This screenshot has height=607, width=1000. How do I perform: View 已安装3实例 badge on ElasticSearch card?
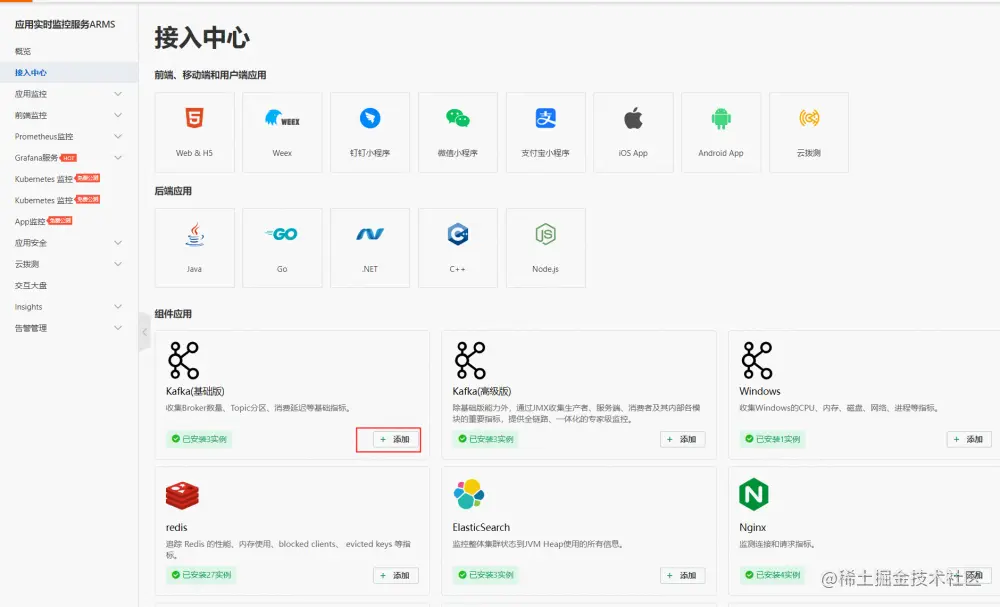(486, 575)
